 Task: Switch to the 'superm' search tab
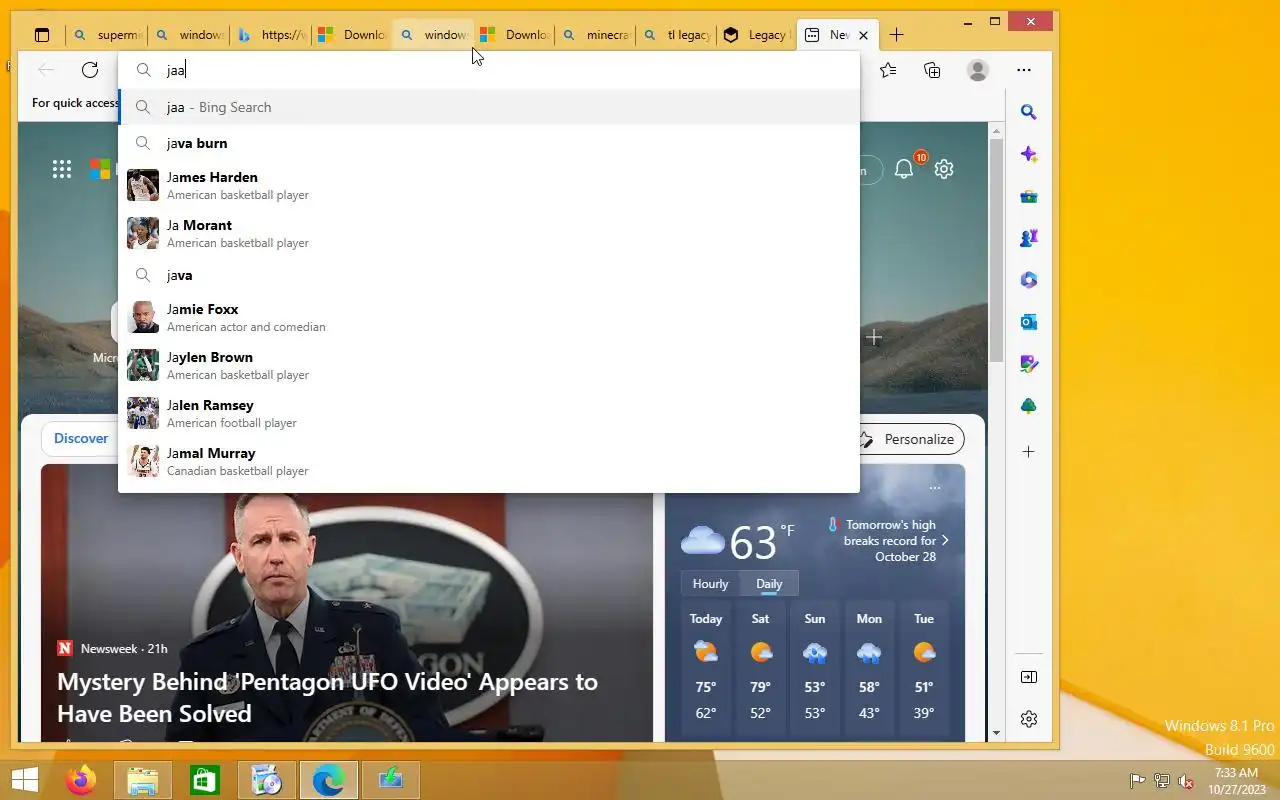108,35
